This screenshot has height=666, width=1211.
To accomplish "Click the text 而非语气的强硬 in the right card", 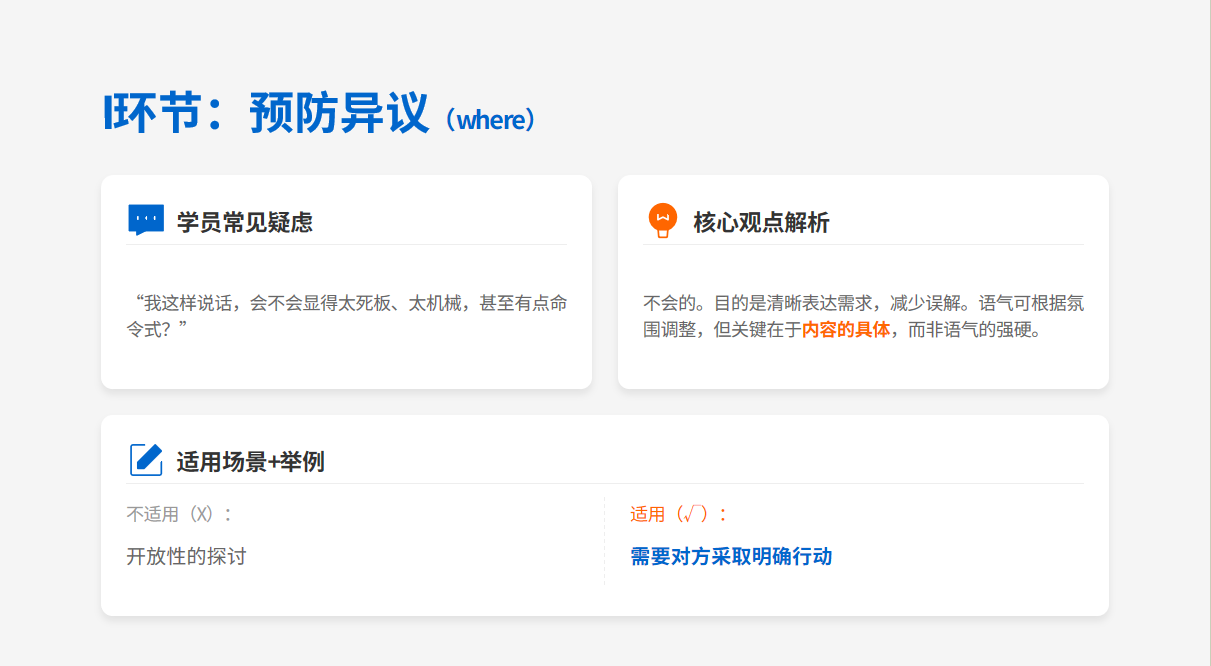I will pos(973,330).
